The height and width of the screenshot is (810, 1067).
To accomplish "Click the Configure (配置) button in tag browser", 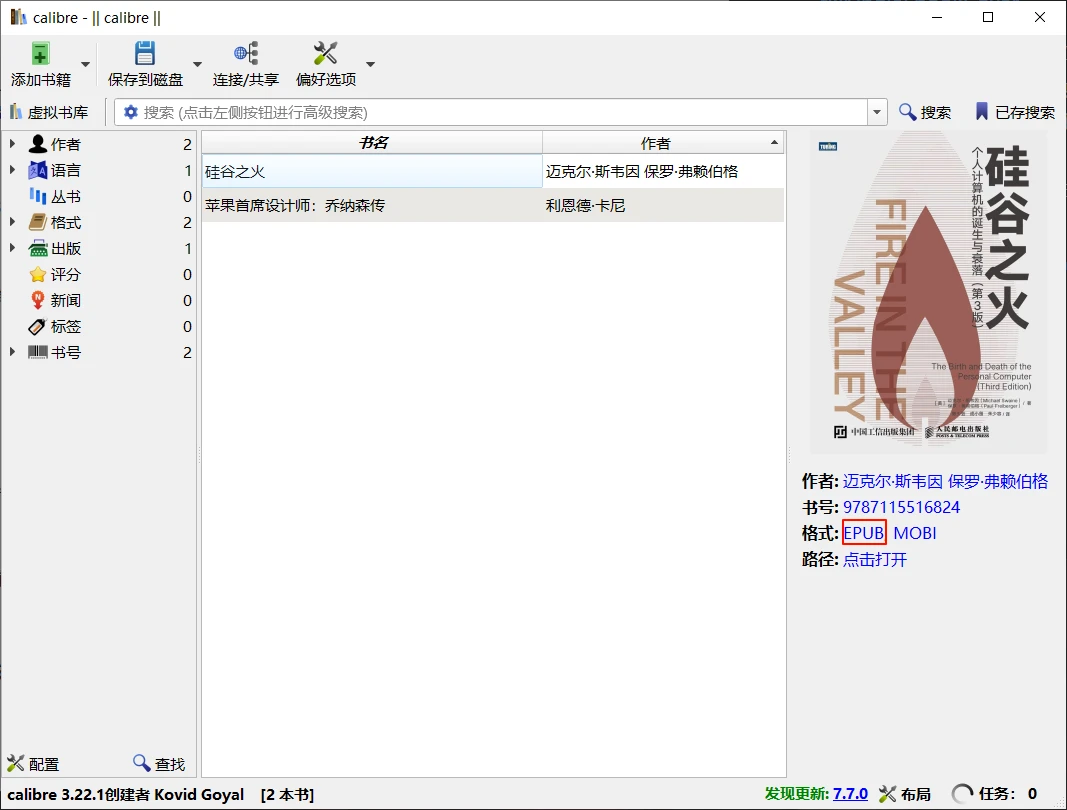I will pyautogui.click(x=33, y=764).
